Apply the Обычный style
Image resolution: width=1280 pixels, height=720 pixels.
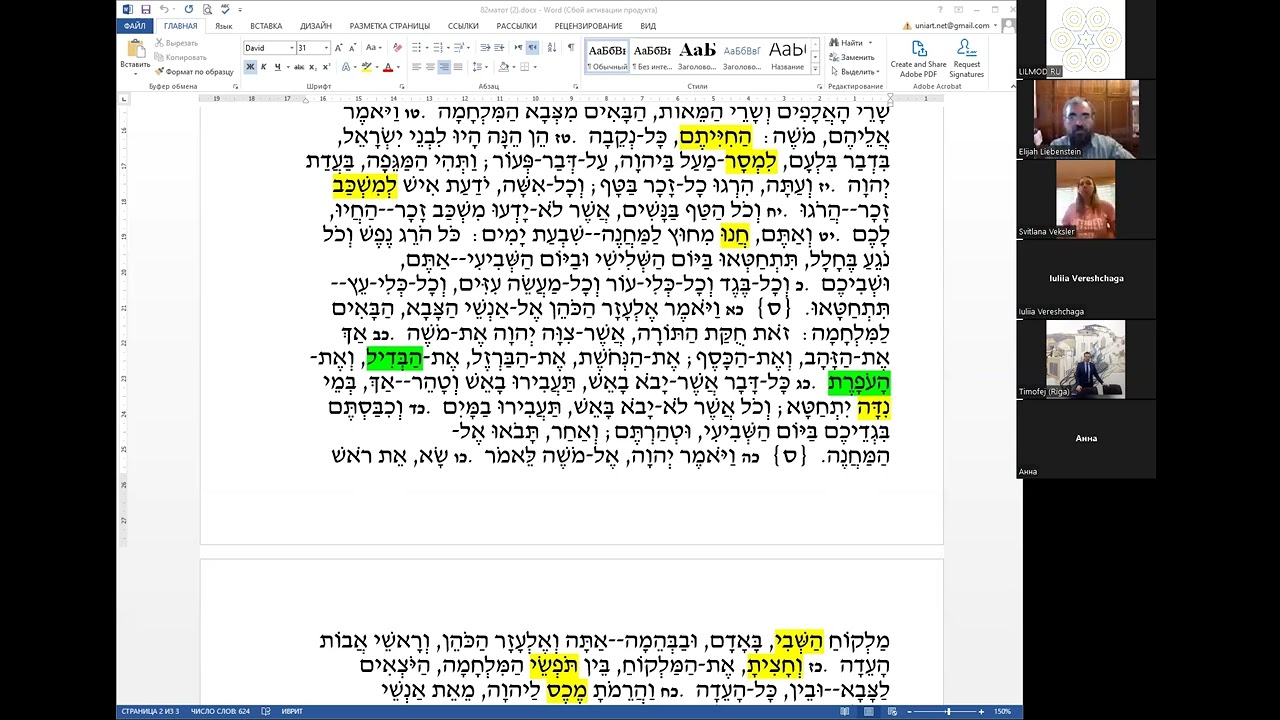(x=607, y=57)
